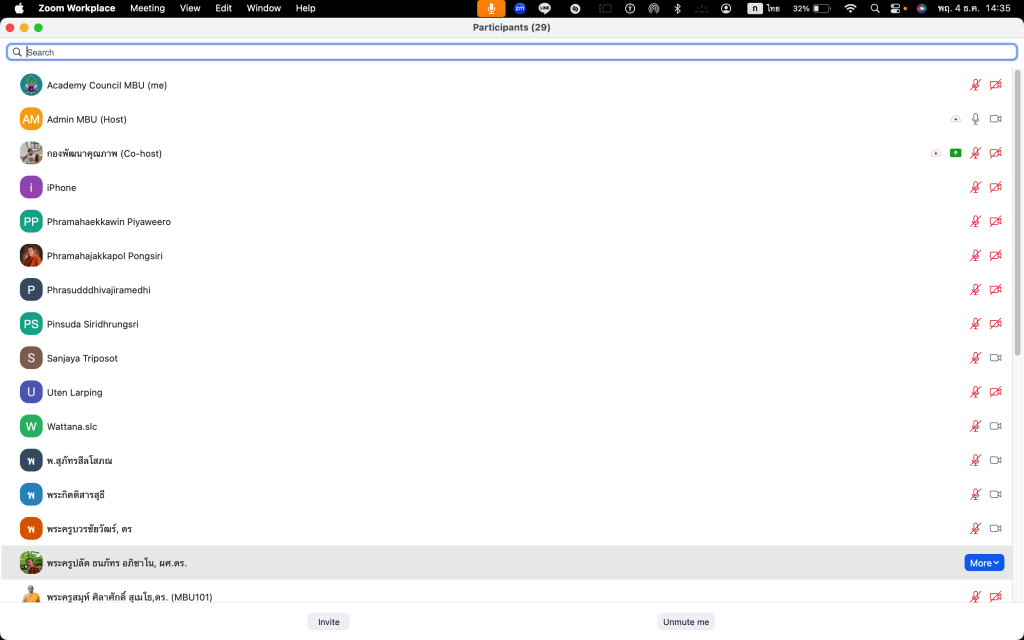The height and width of the screenshot is (640, 1024).
Task: Open the Meeting menu
Action: [x=147, y=8]
